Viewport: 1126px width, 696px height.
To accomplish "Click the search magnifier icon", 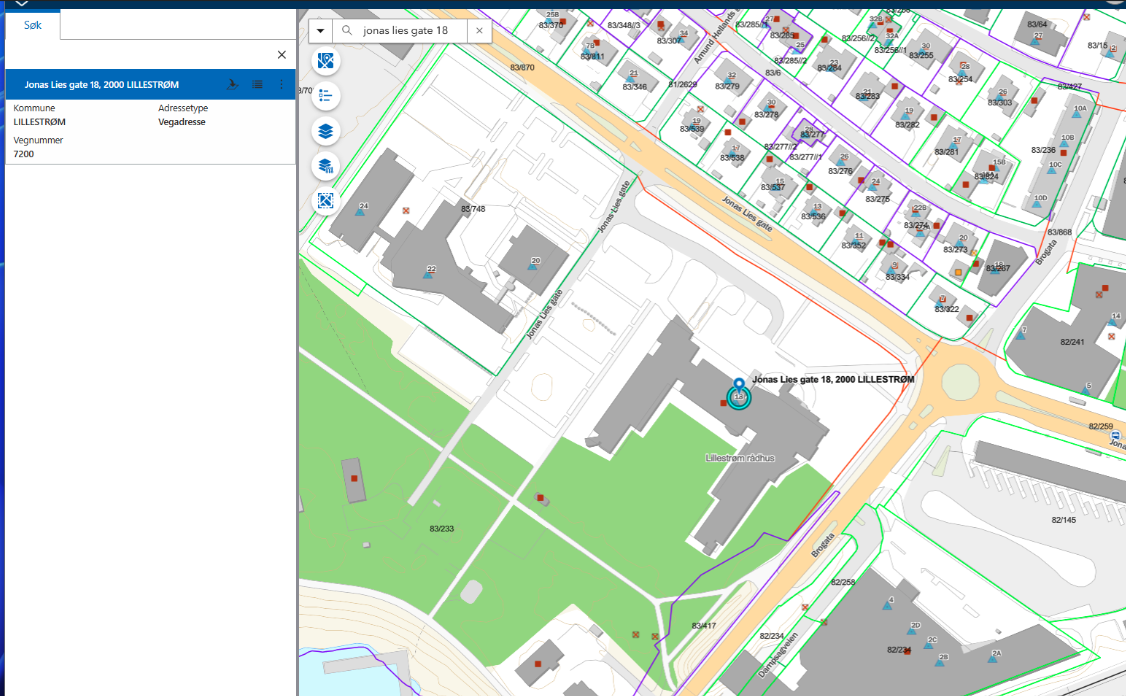I will click(x=347, y=31).
